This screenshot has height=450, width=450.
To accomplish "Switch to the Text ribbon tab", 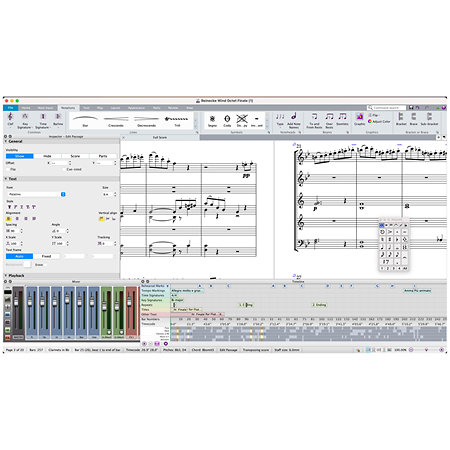I will coord(86,108).
